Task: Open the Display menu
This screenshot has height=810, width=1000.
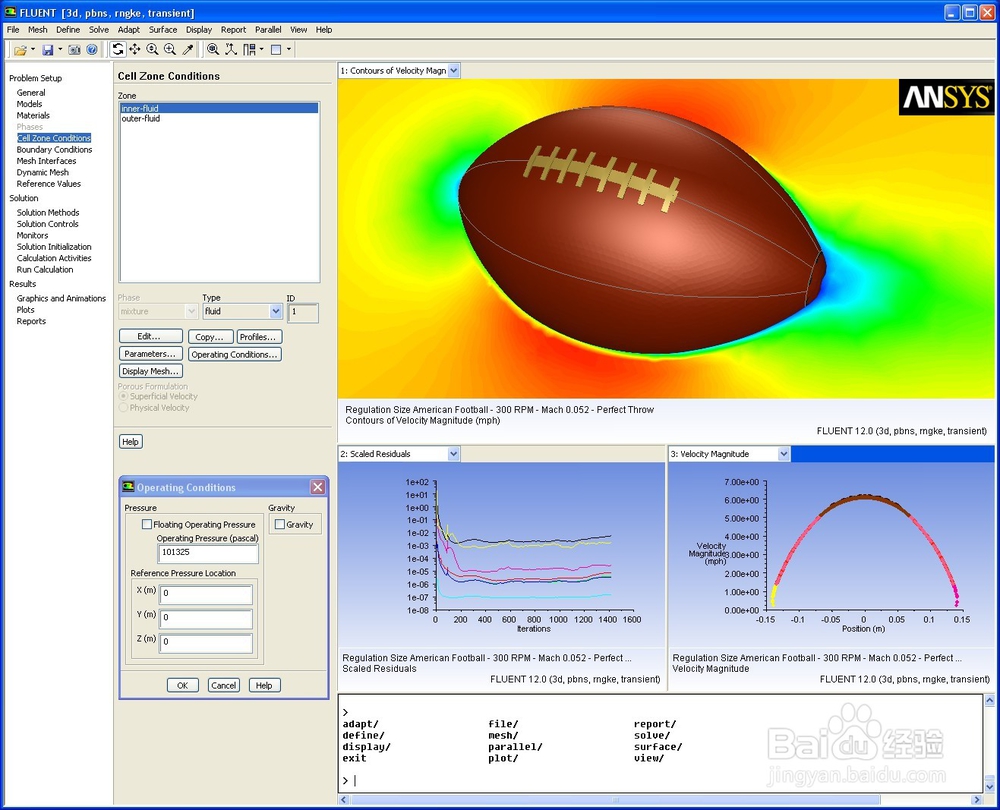Action: pyautogui.click(x=199, y=29)
